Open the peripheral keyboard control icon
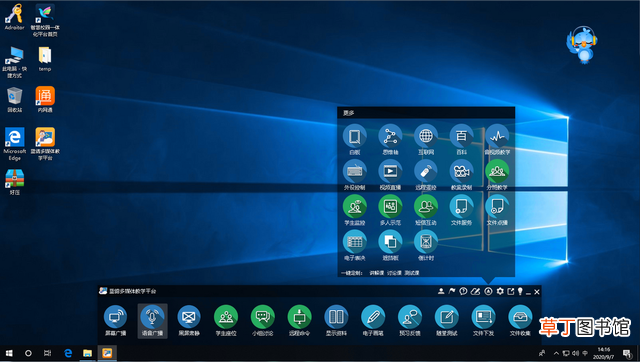 coord(355,171)
